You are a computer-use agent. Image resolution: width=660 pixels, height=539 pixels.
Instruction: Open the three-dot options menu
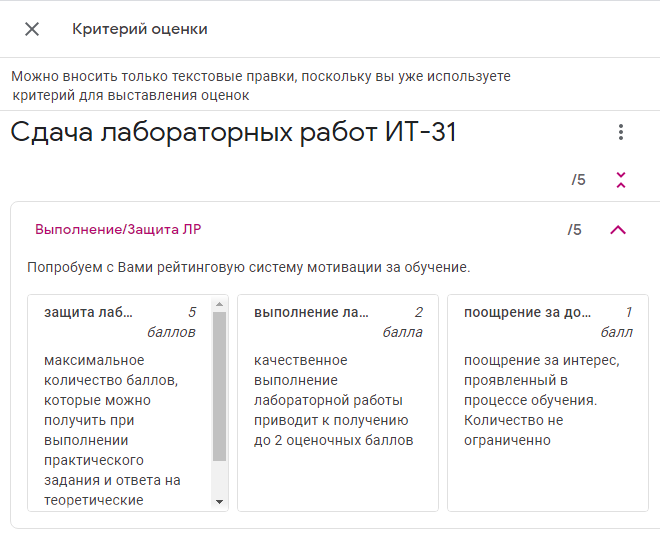[621, 132]
